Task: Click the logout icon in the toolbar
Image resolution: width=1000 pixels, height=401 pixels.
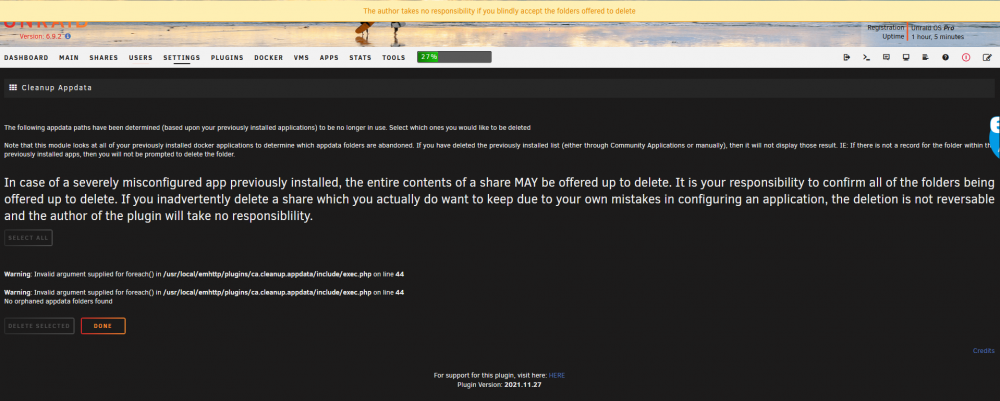Action: tap(846, 57)
